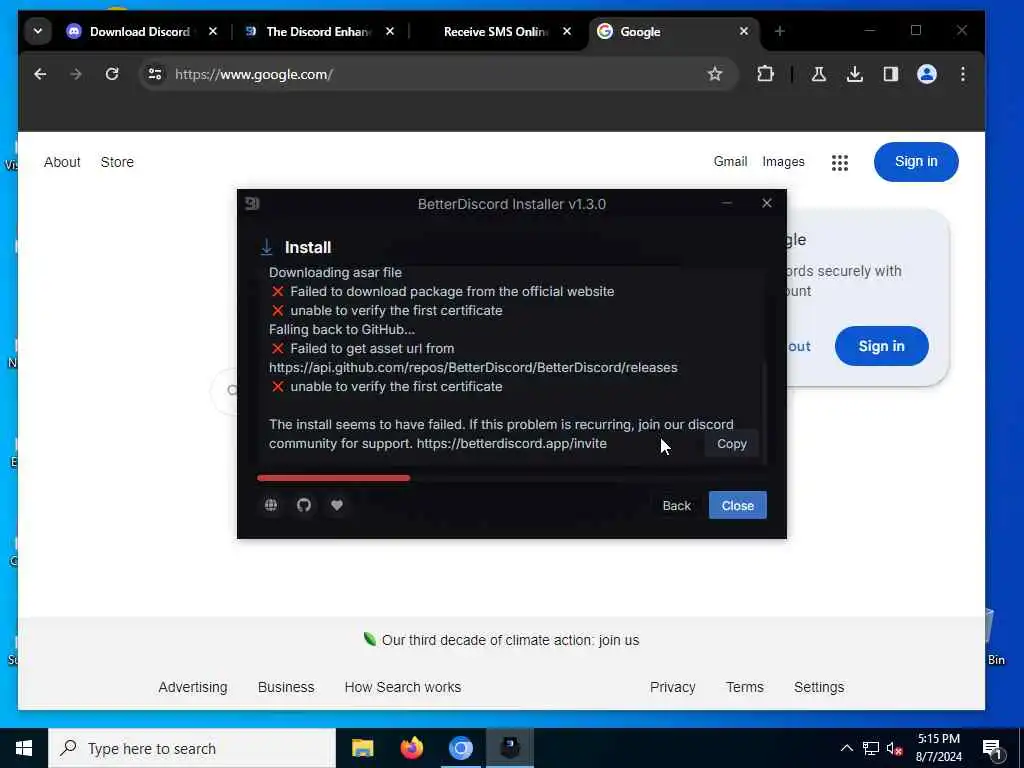1024x768 pixels.
Task: Click the blue Close button in the installer
Action: click(737, 505)
